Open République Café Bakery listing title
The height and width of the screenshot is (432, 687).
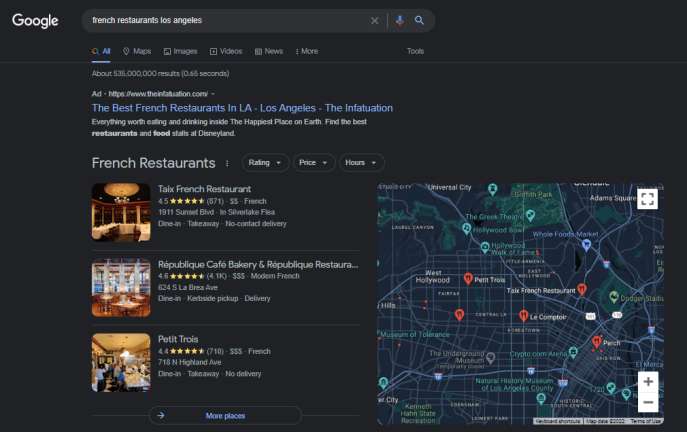[258, 265]
